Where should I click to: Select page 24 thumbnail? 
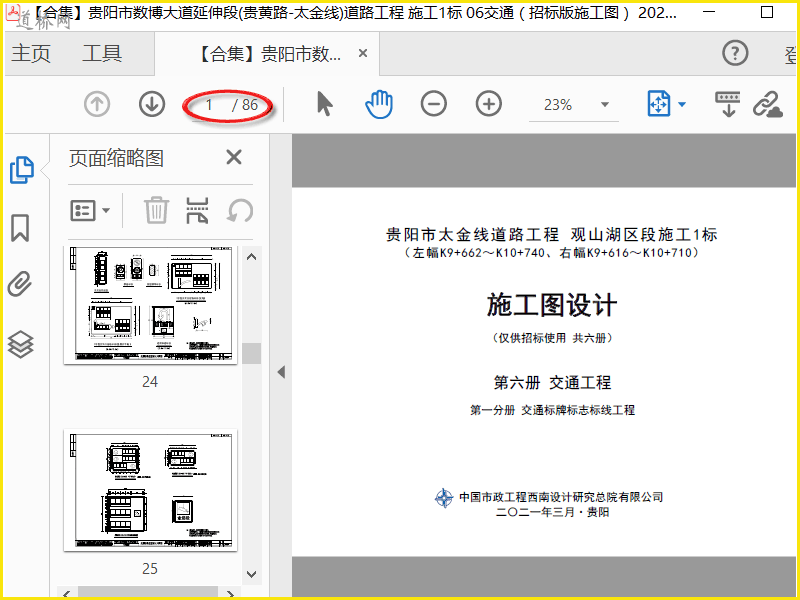click(x=151, y=305)
